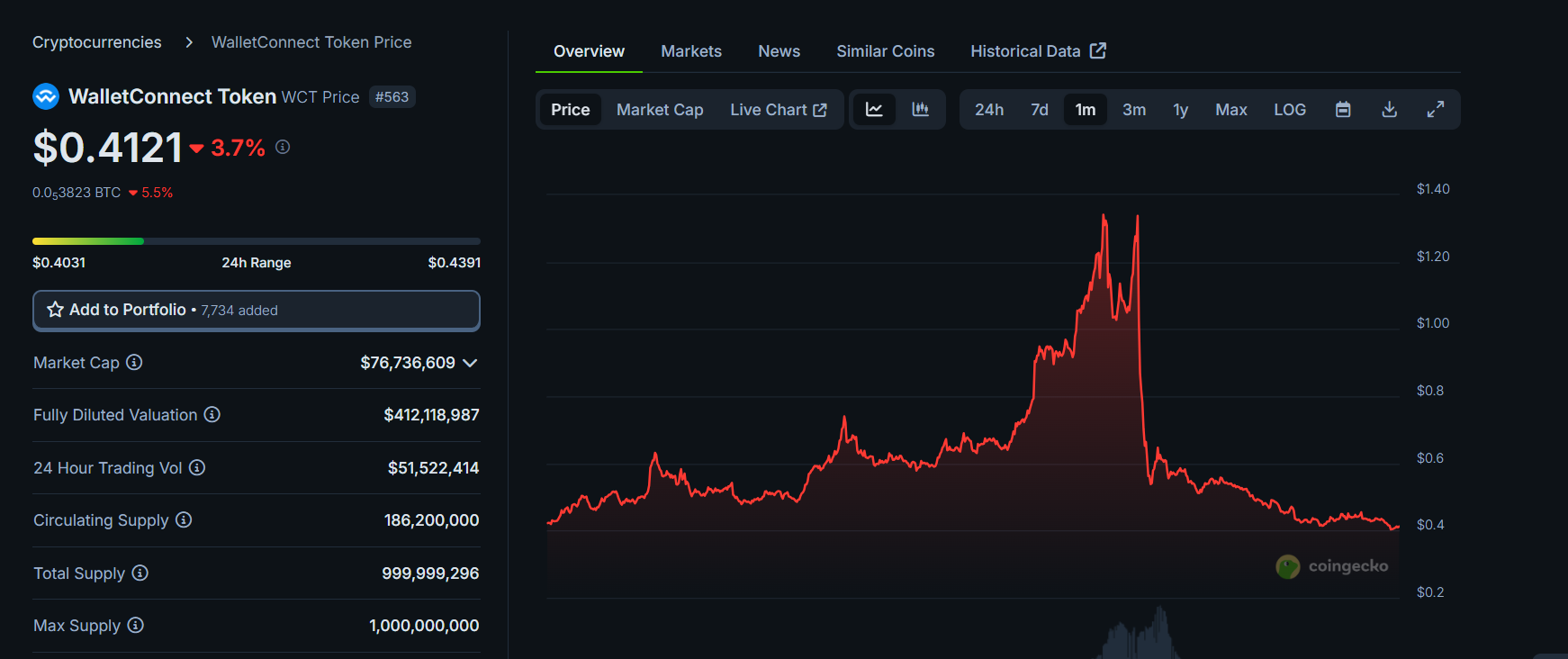1568x659 pixels.
Task: Click the 5.5% BTC change text
Action: (x=157, y=193)
